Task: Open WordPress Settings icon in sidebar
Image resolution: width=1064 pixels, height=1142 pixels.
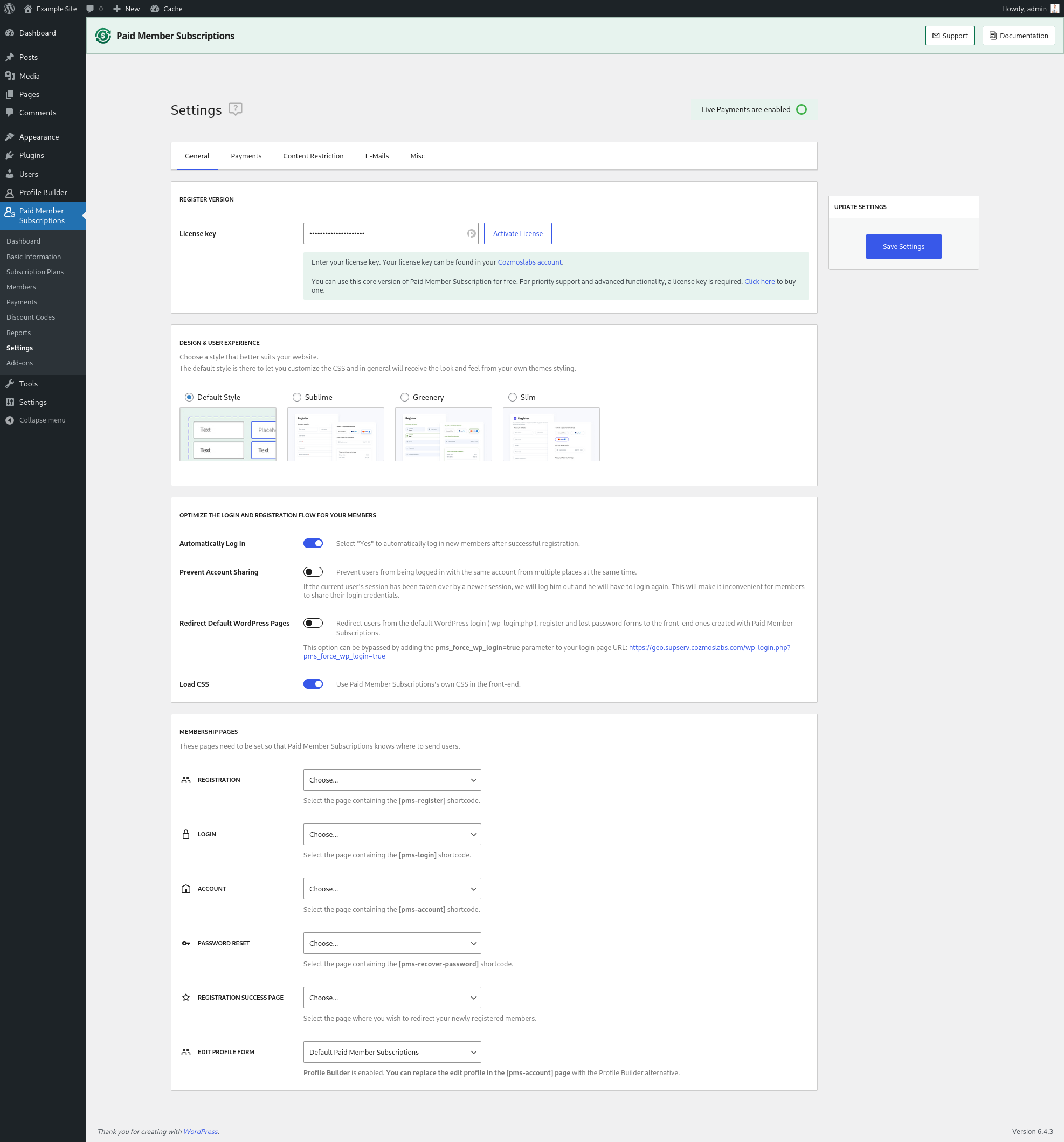Action: tap(10, 402)
